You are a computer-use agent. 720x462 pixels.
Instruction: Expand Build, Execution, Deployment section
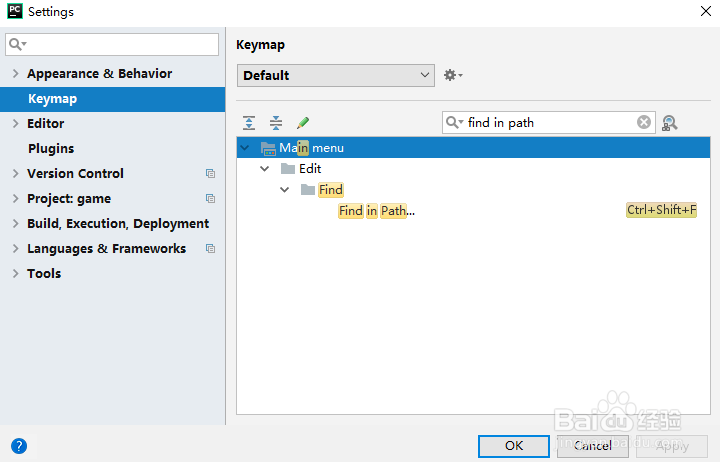(x=16, y=223)
